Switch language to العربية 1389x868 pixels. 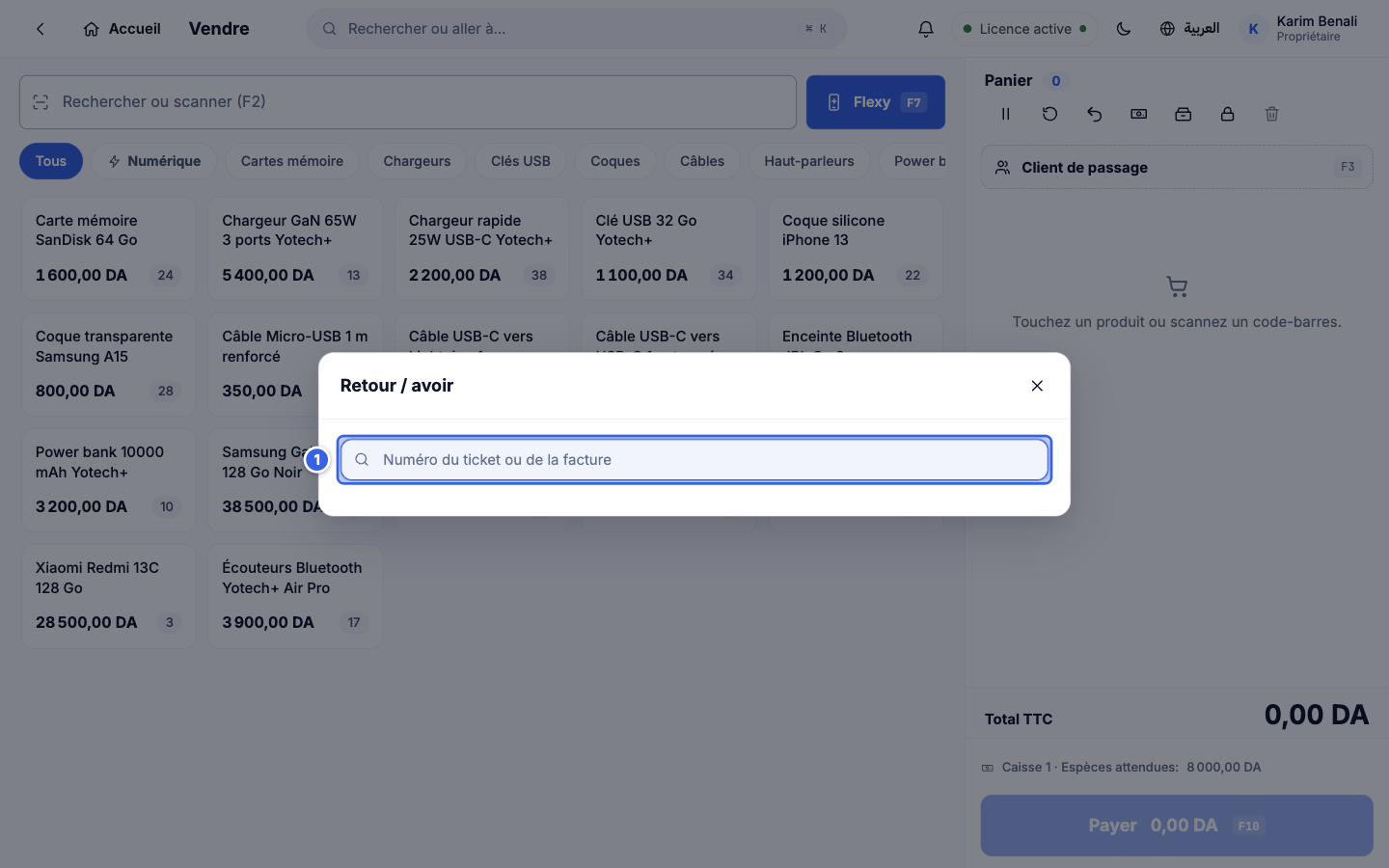click(1189, 29)
